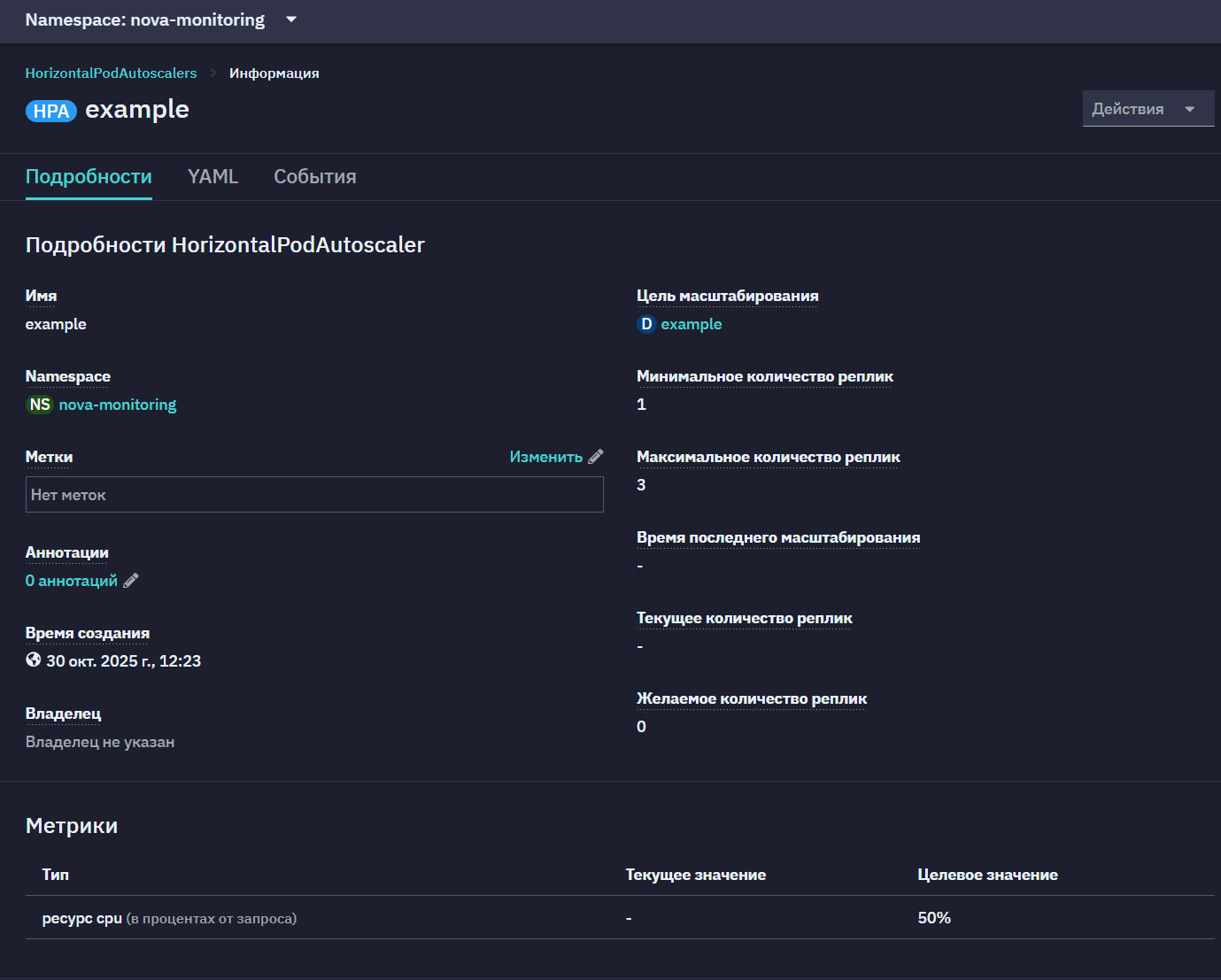Click the Подробности HorizontalPodAutoscaler heading
This screenshot has height=980, width=1221.
click(226, 245)
